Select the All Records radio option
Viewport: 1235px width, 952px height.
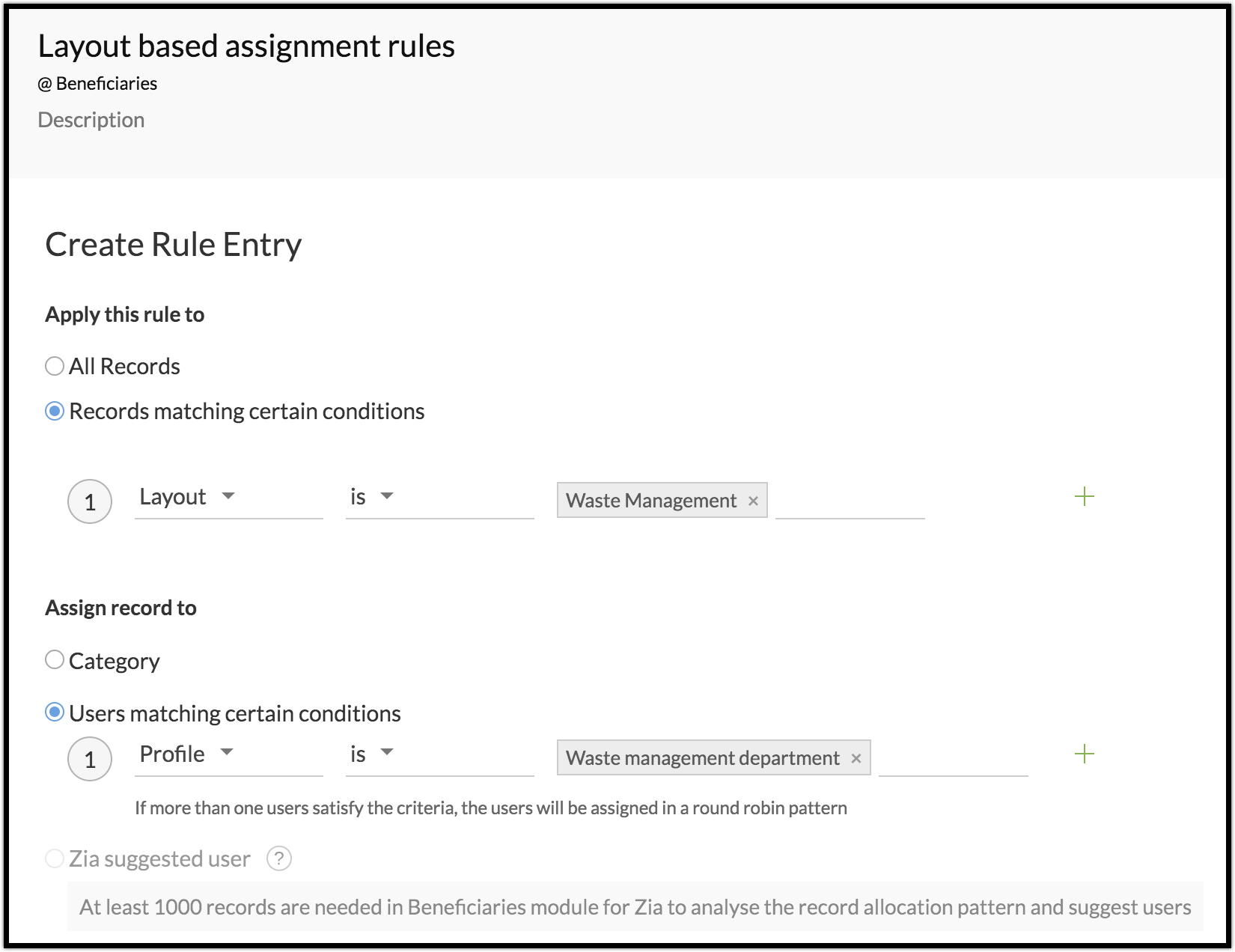[55, 366]
